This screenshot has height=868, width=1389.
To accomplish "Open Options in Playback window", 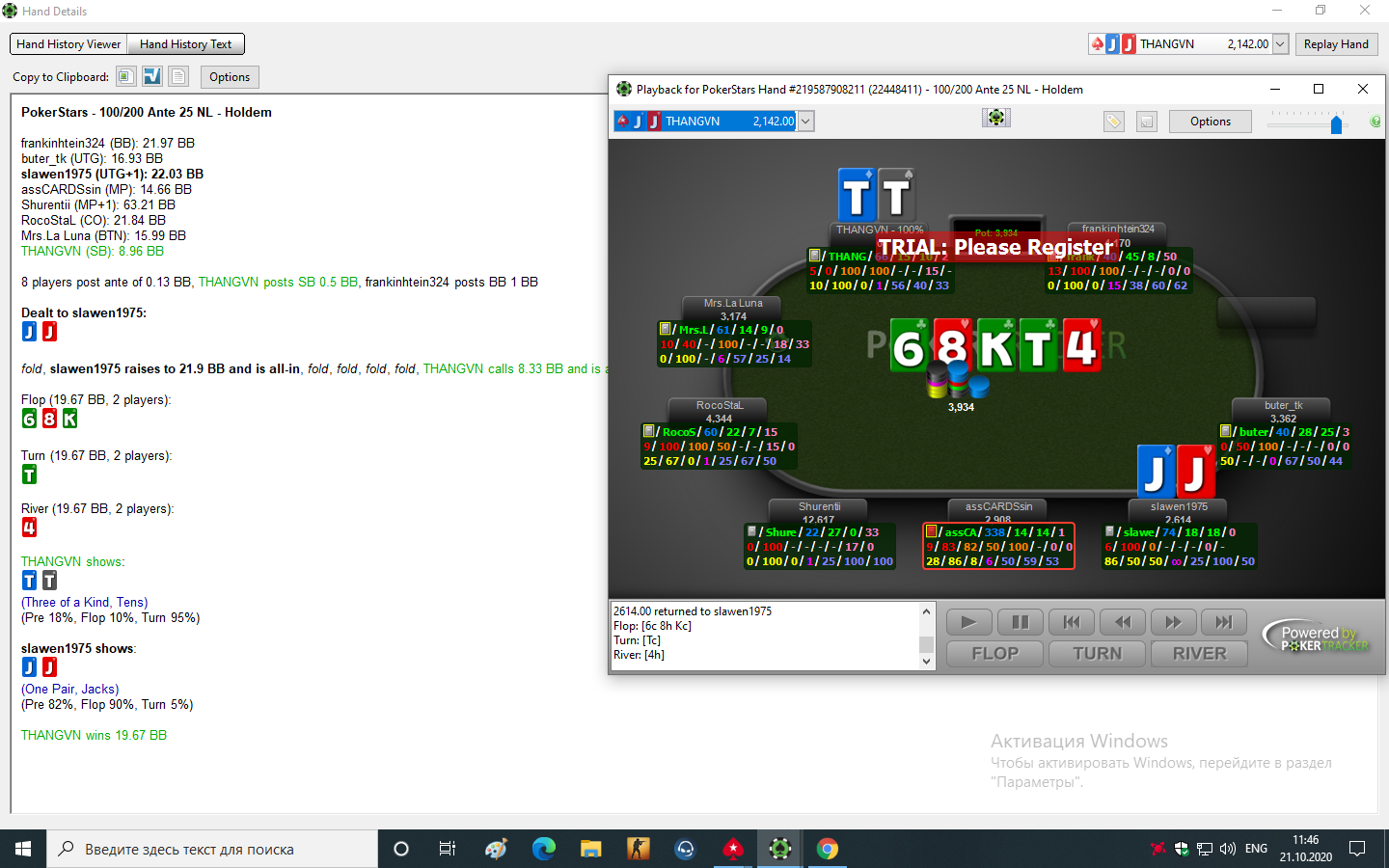I will pos(1211,122).
